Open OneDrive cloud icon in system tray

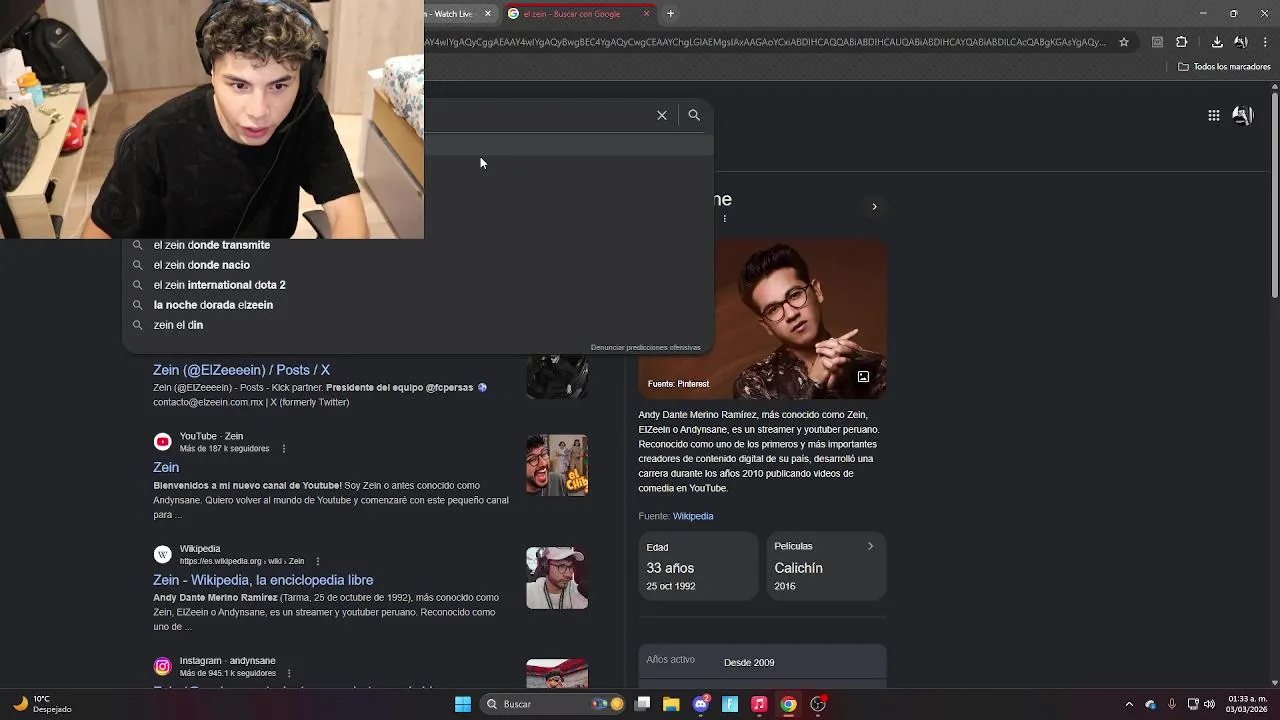click(x=1150, y=704)
